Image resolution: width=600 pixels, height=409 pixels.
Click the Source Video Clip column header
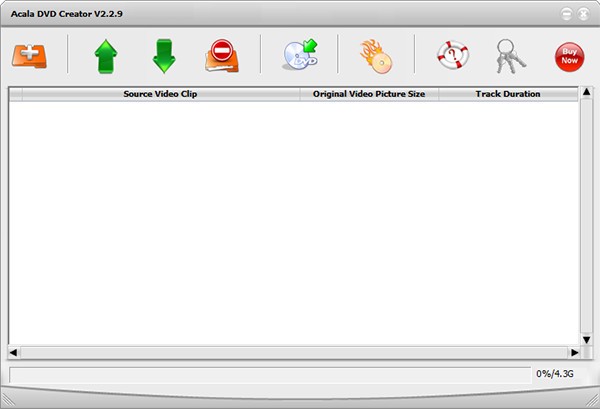pyautogui.click(x=161, y=94)
